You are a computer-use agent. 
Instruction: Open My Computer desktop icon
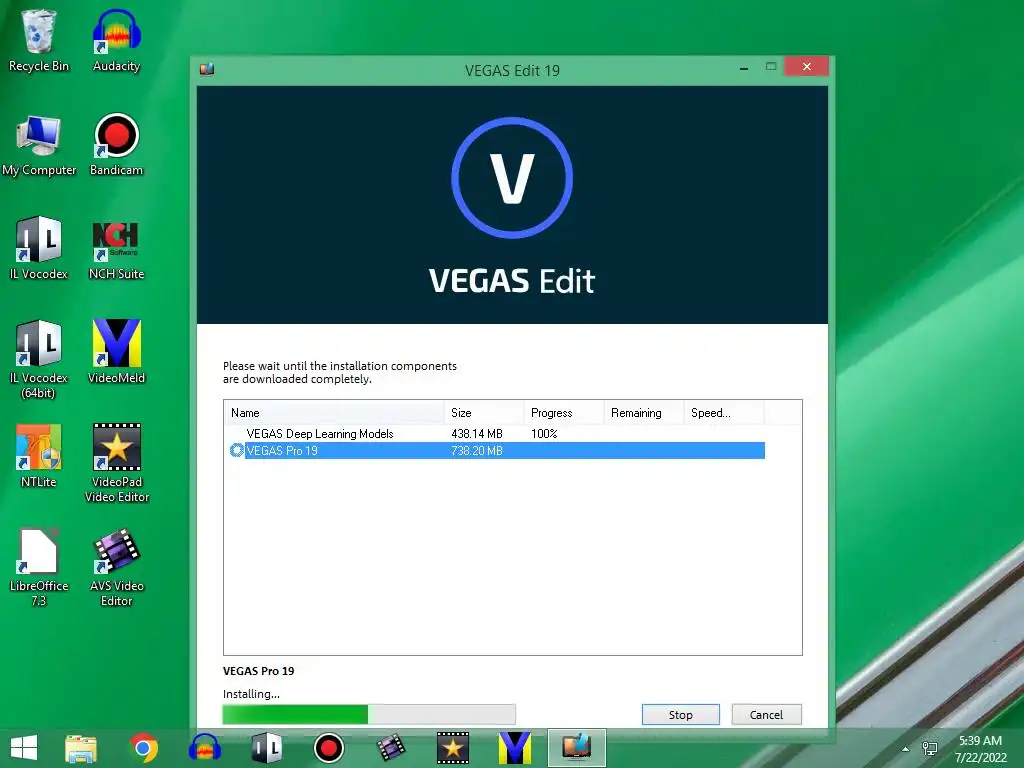39,145
